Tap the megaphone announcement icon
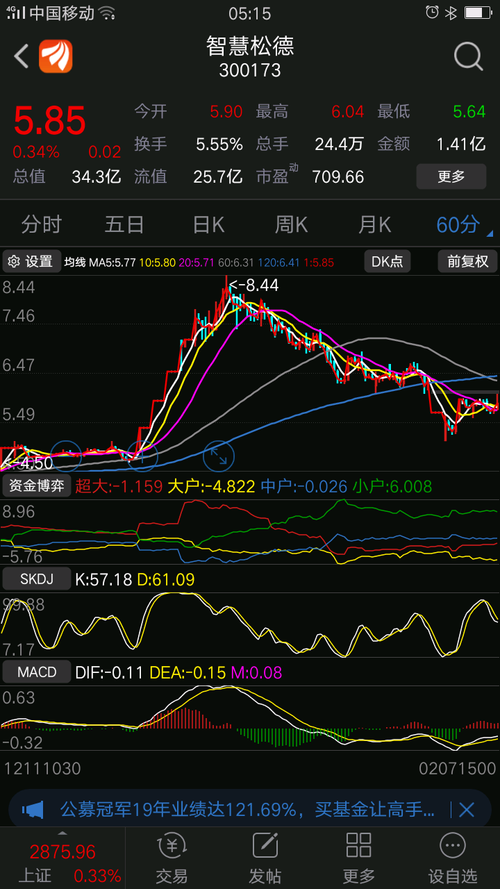This screenshot has height=889, width=500. (x=35, y=810)
